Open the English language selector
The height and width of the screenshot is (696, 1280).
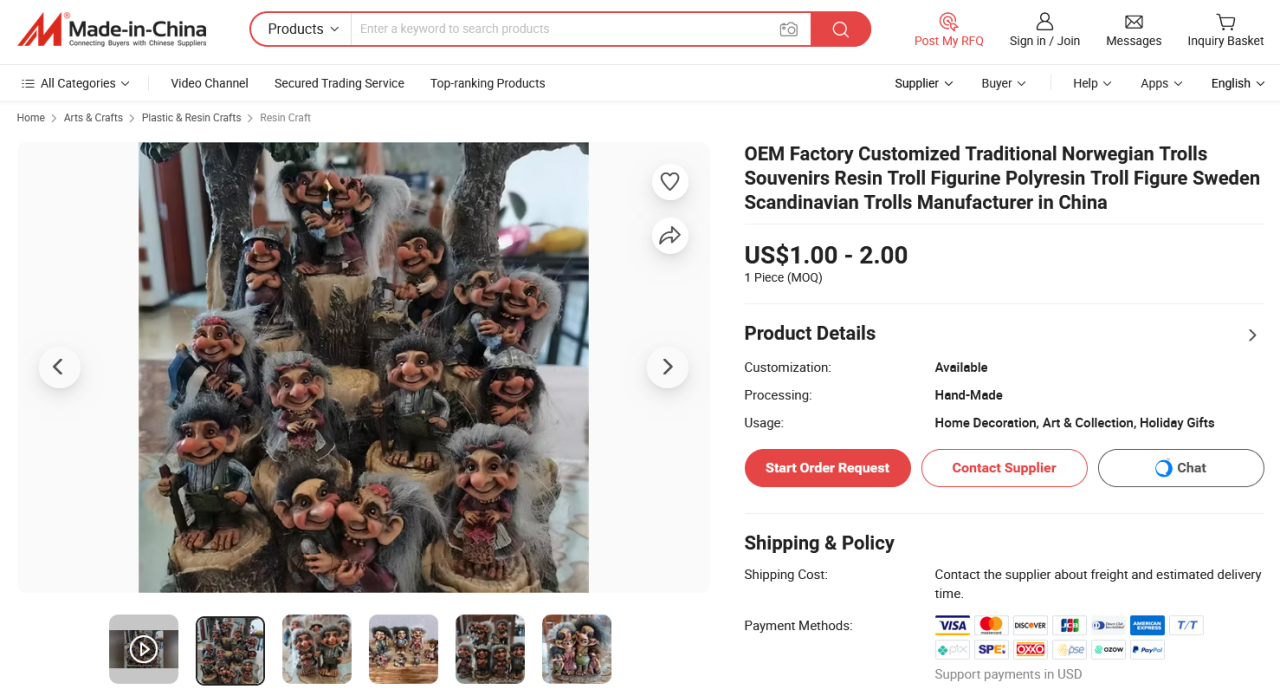(x=1236, y=83)
